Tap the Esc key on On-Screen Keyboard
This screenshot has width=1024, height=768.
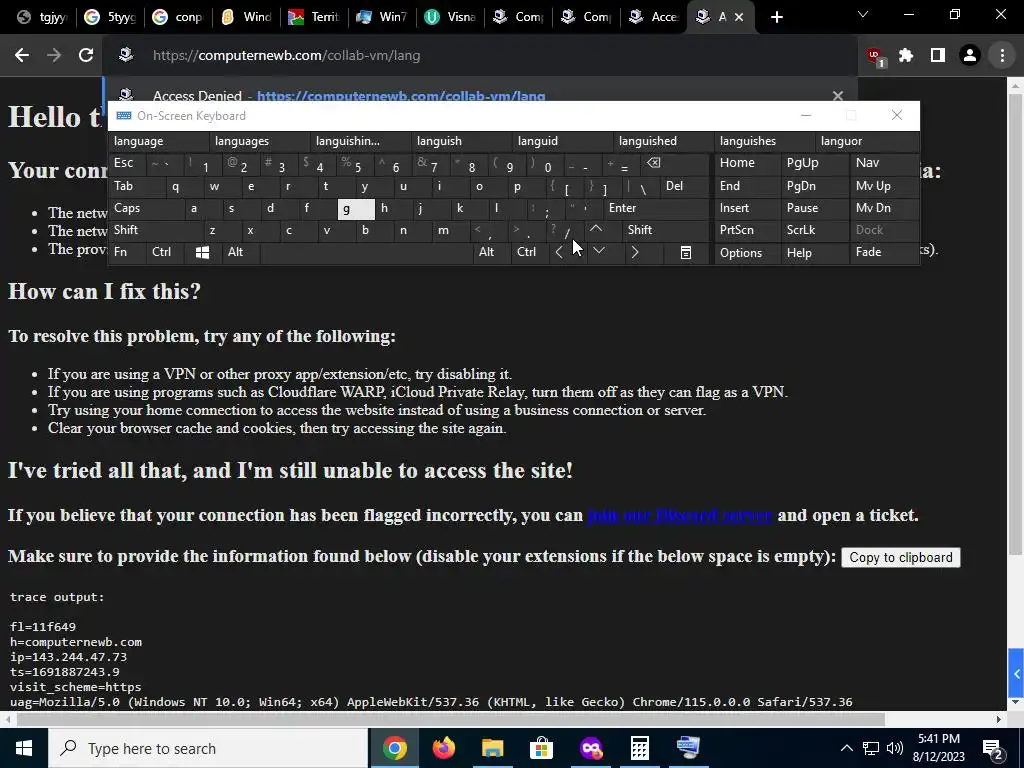point(127,163)
